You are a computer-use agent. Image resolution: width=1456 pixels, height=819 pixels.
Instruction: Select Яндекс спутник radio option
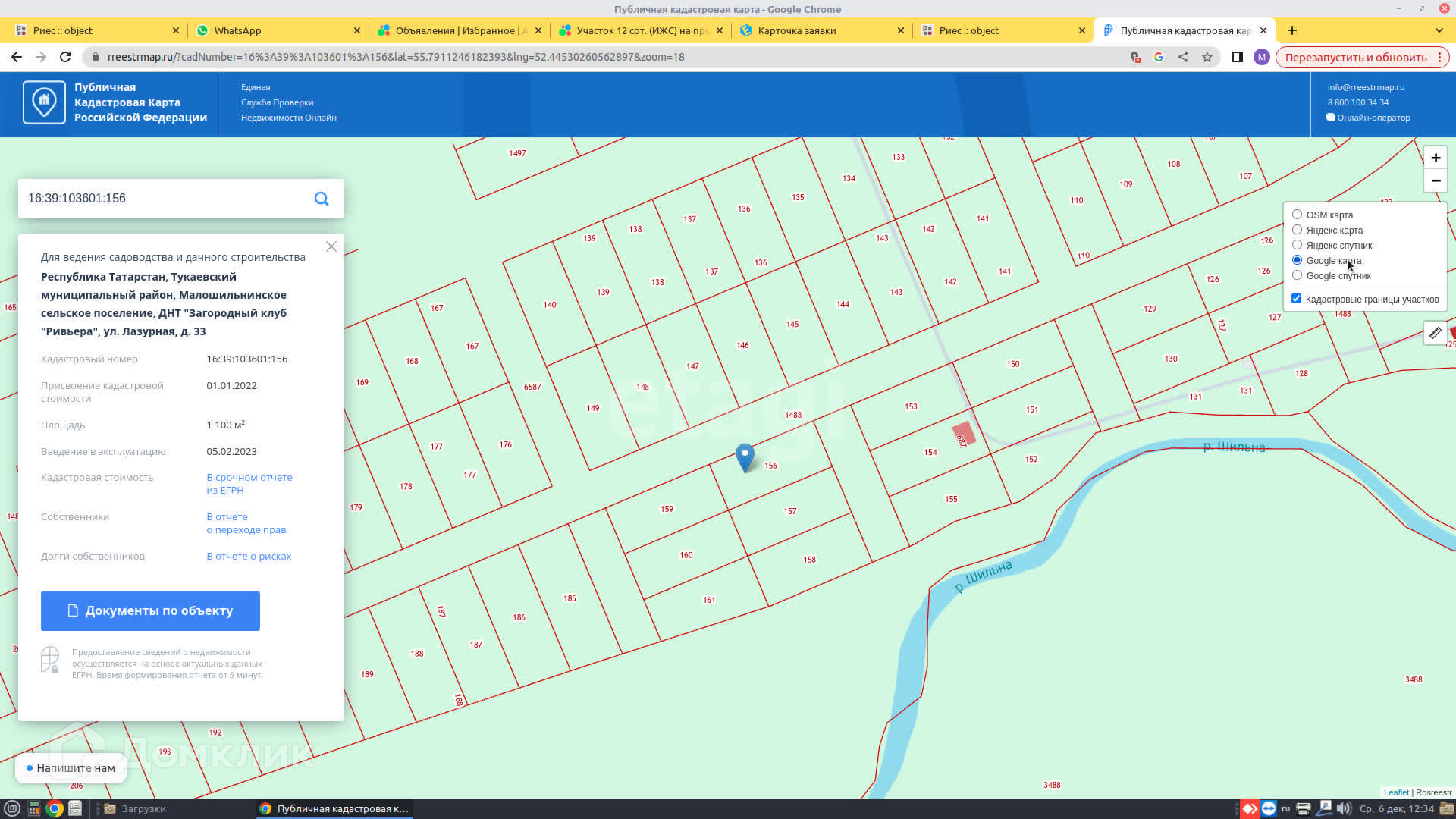click(1297, 245)
